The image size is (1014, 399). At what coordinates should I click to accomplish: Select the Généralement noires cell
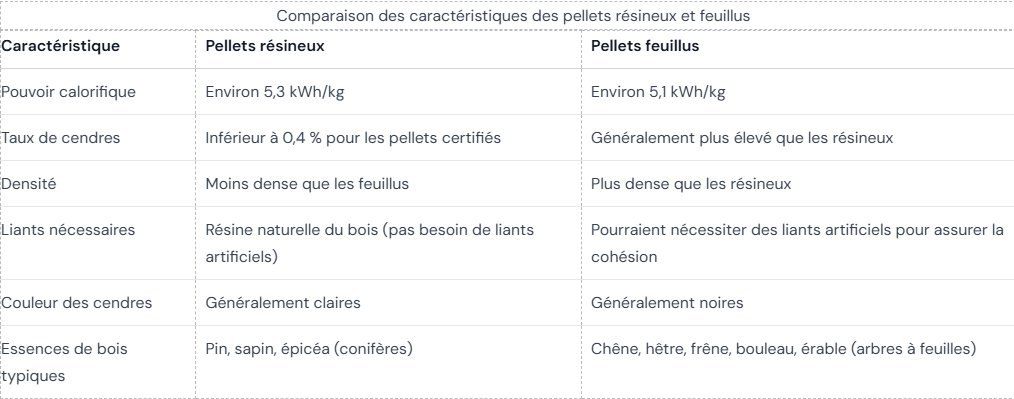[797, 303]
